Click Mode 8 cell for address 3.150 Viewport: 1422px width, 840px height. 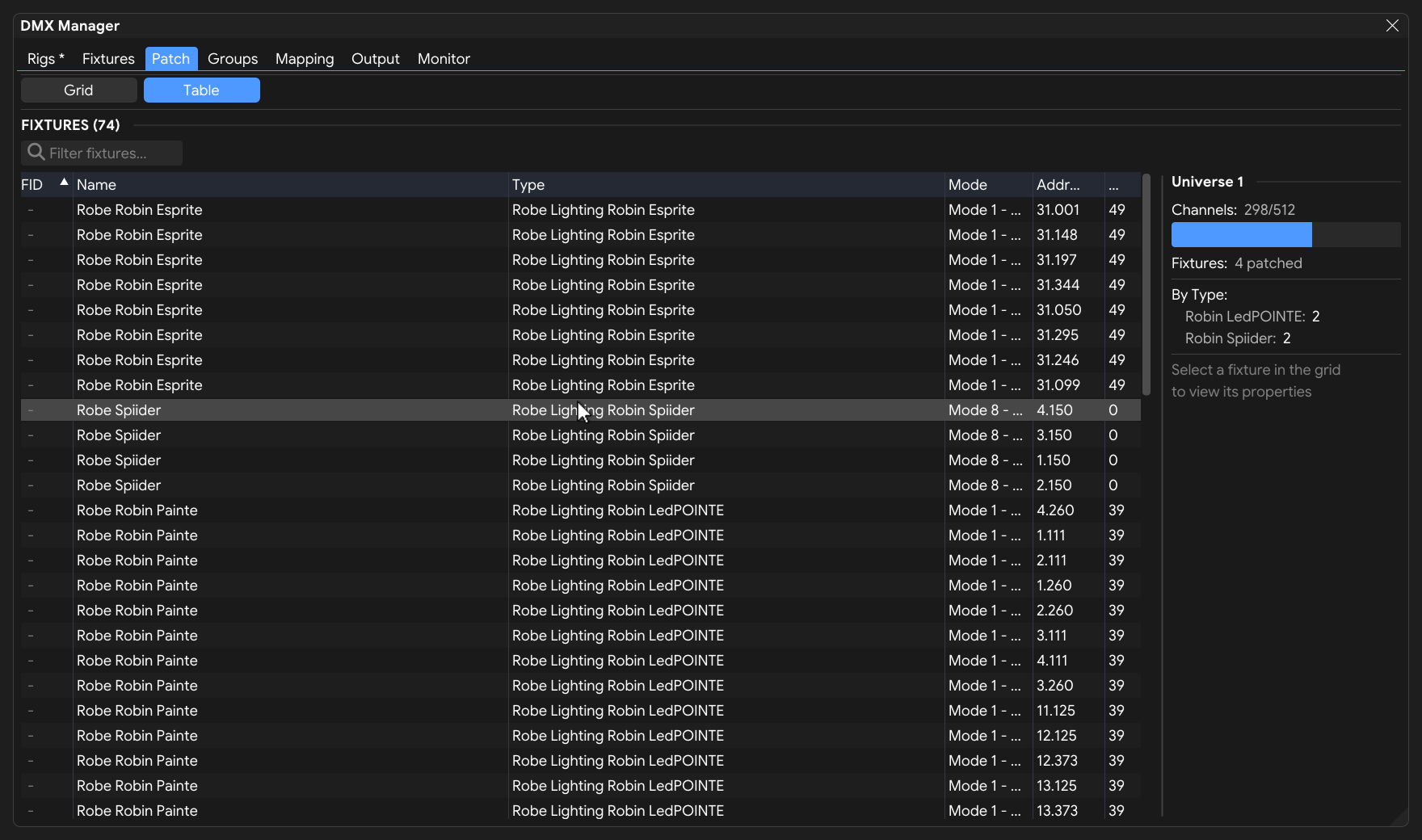coord(989,435)
